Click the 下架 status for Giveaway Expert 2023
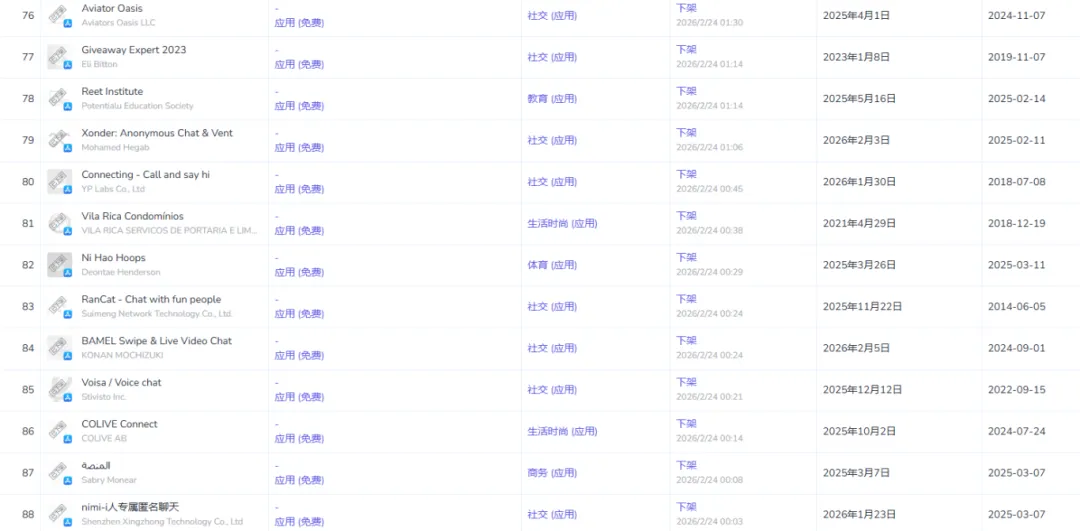The width and height of the screenshot is (1080, 531). (x=686, y=50)
